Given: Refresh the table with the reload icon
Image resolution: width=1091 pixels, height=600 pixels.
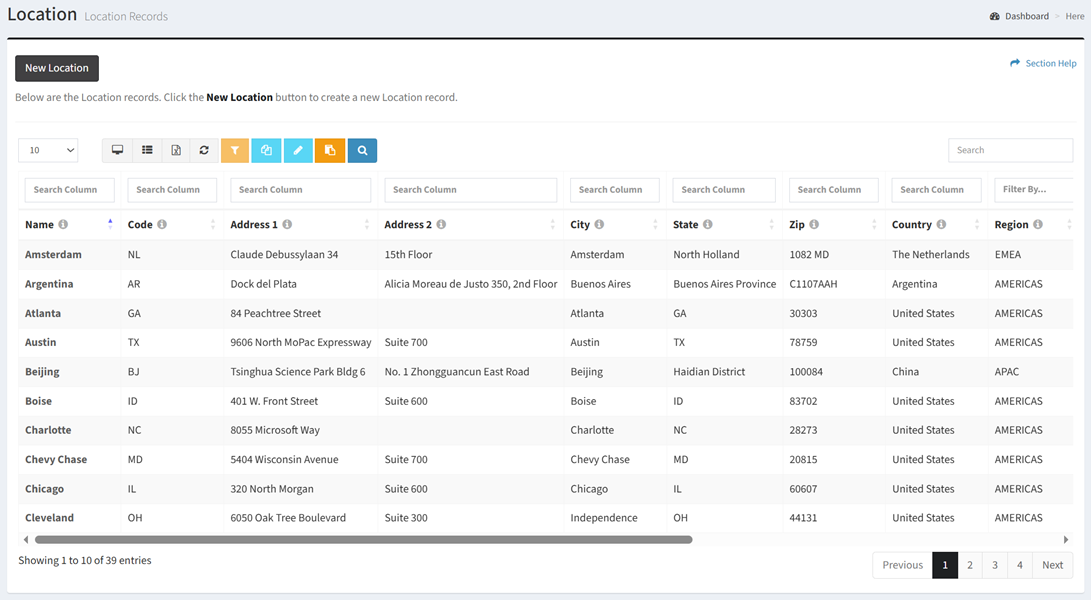Looking at the screenshot, I should click(x=204, y=150).
